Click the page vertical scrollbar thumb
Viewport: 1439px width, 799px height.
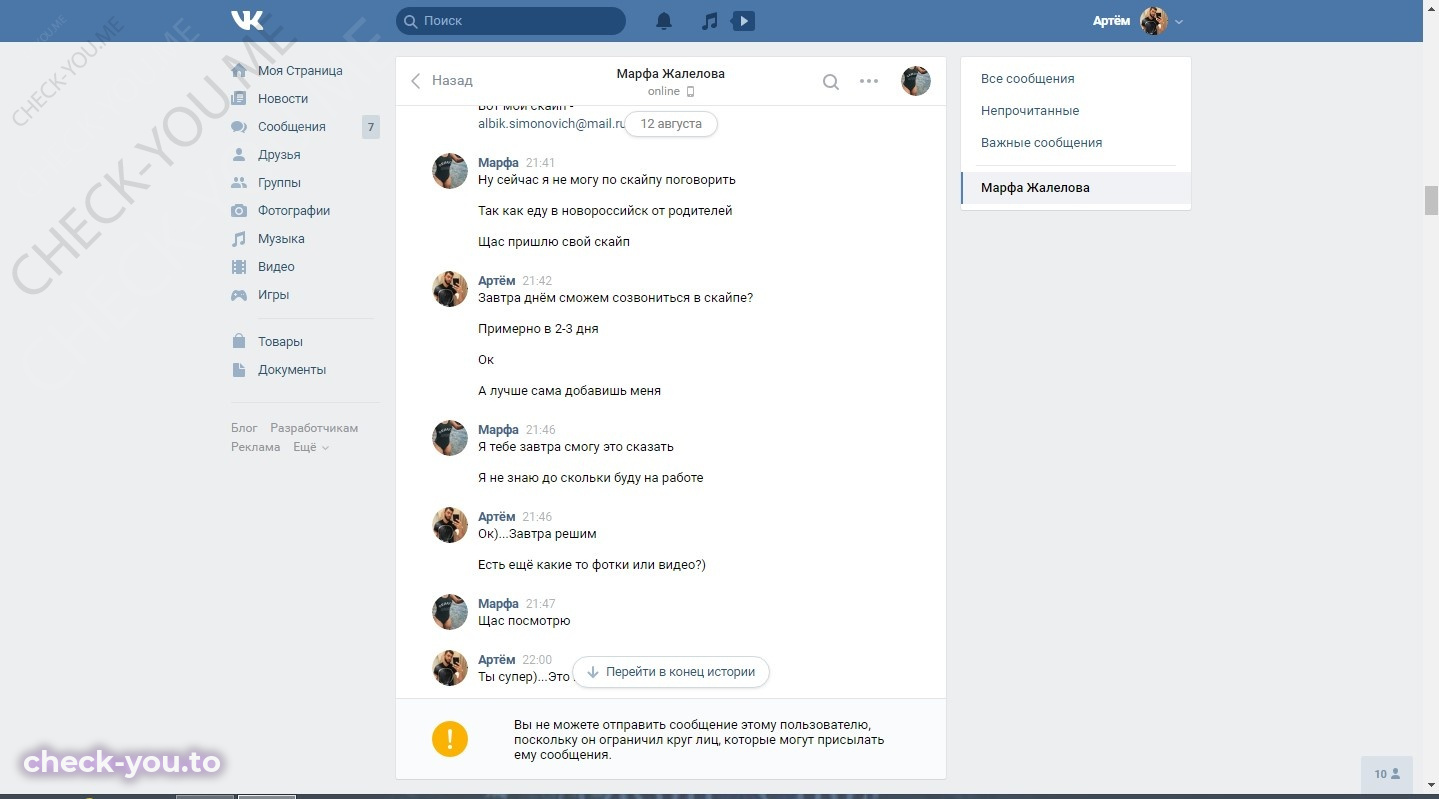[1431, 200]
